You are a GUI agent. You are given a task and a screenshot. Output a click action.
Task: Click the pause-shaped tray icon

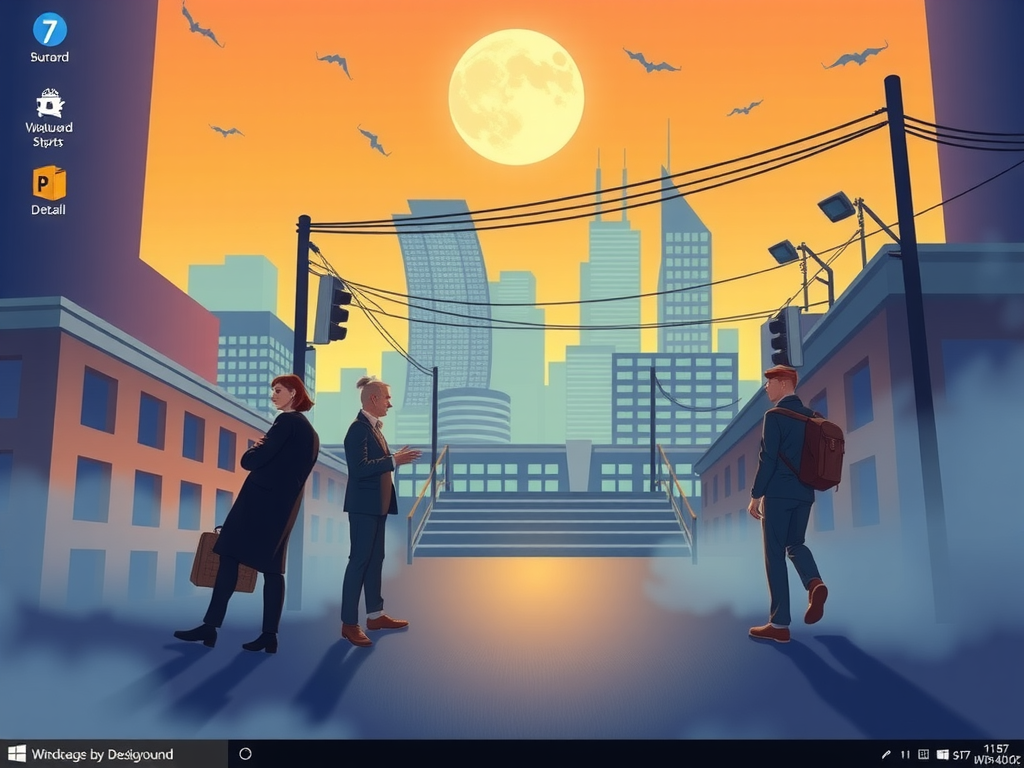pos(905,755)
